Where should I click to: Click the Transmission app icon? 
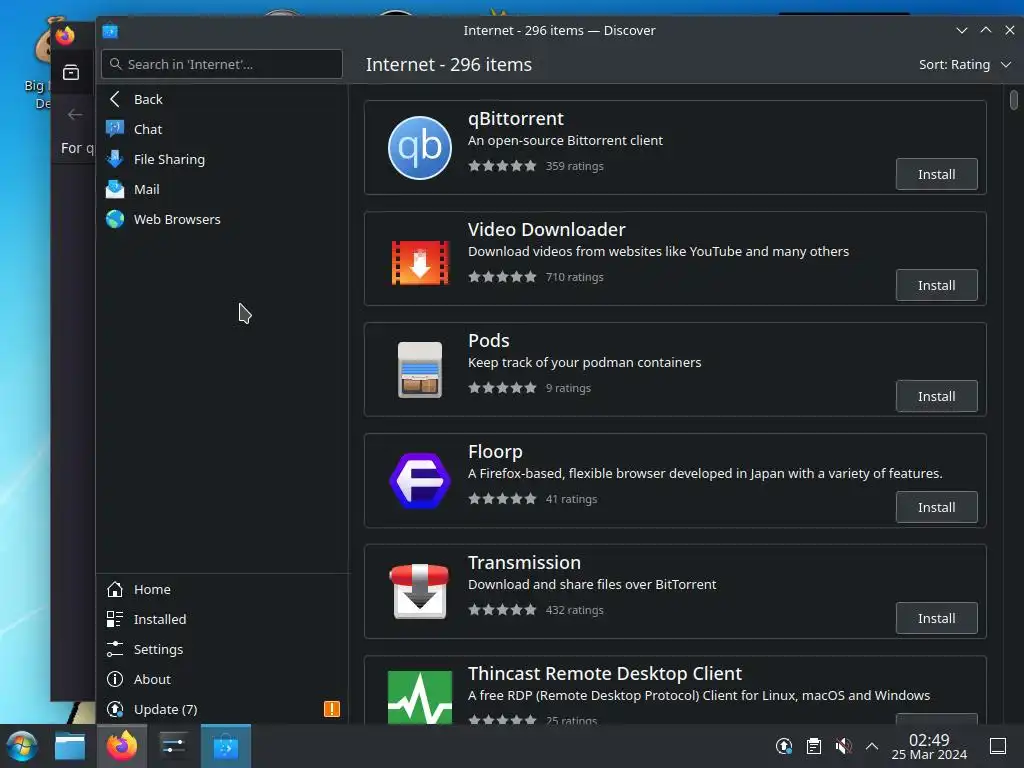pyautogui.click(x=419, y=592)
